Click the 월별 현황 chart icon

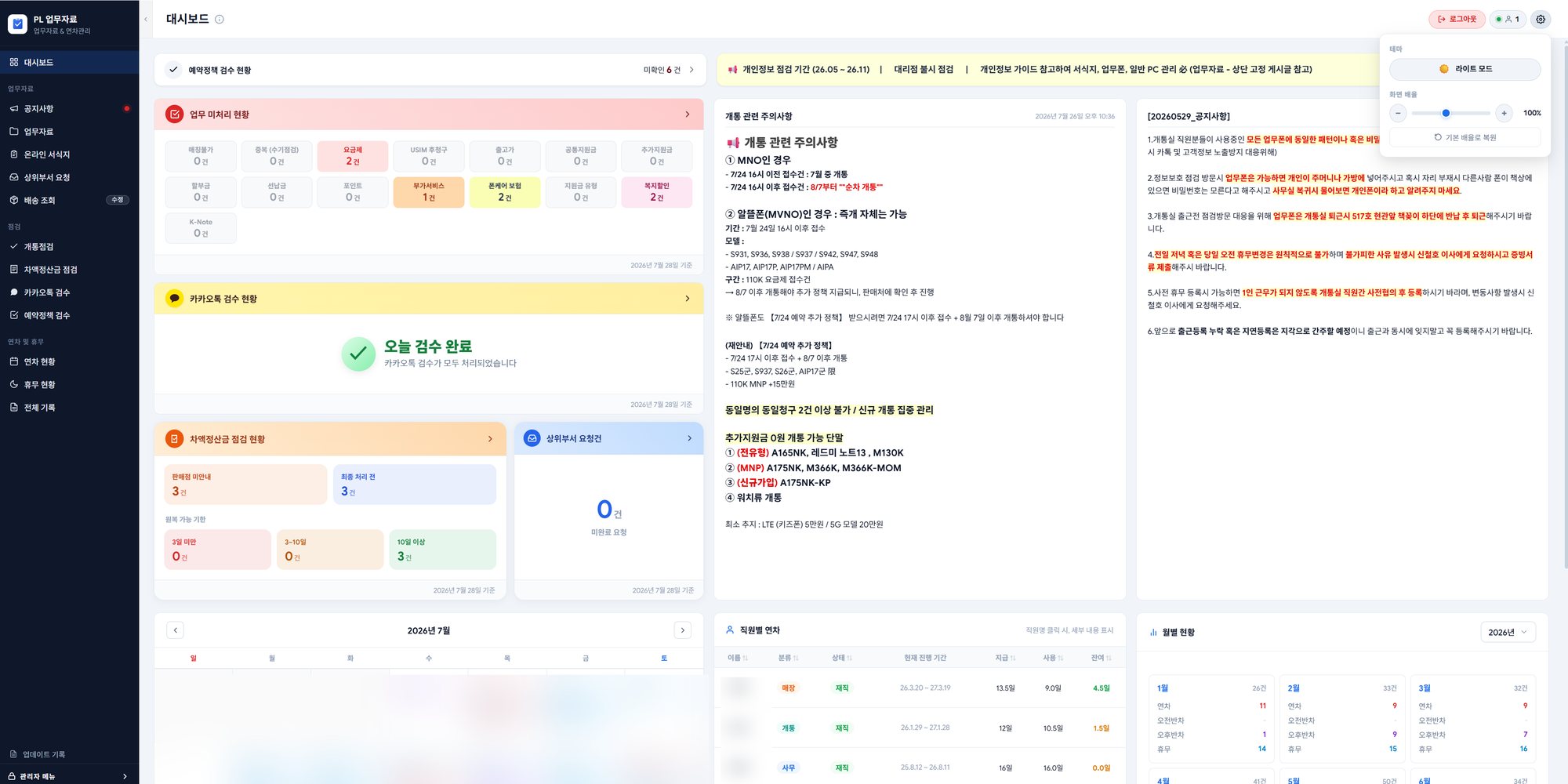tap(1153, 632)
